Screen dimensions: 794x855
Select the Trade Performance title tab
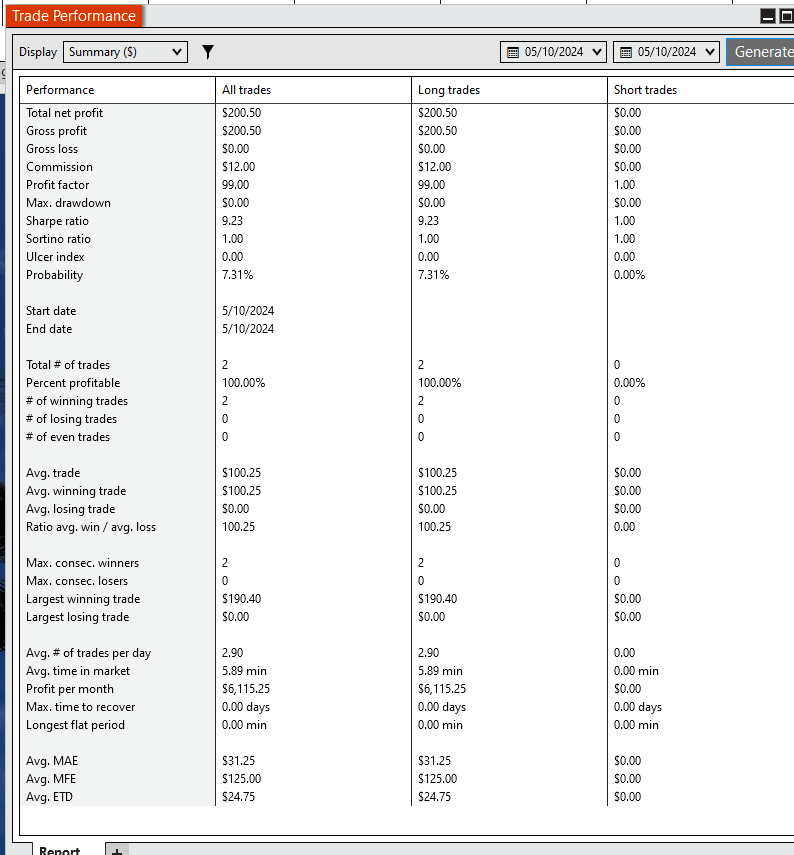pos(74,16)
